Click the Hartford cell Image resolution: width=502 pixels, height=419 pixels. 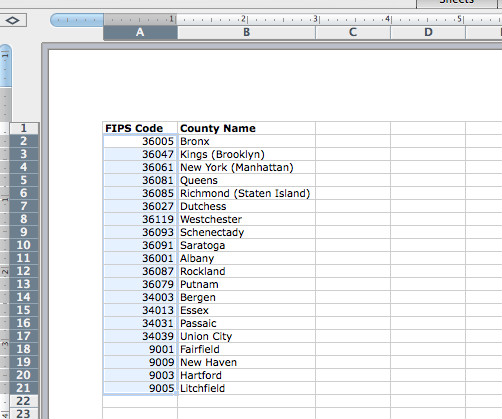pos(246,375)
